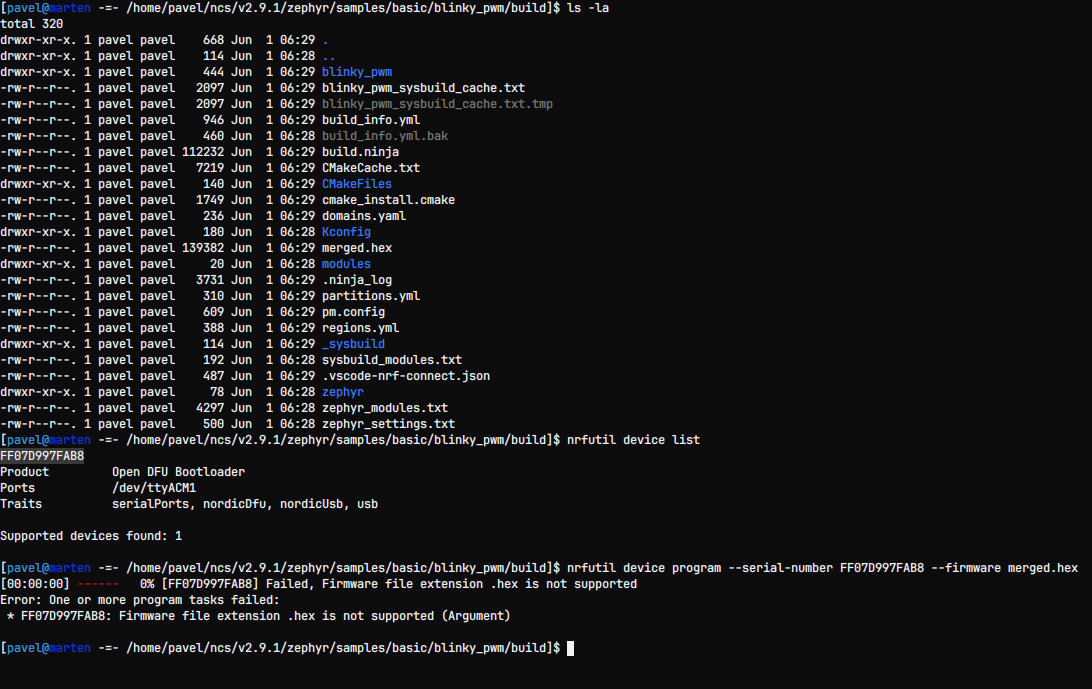
Task: Click the domains.yaml file entry
Action: coord(363,216)
